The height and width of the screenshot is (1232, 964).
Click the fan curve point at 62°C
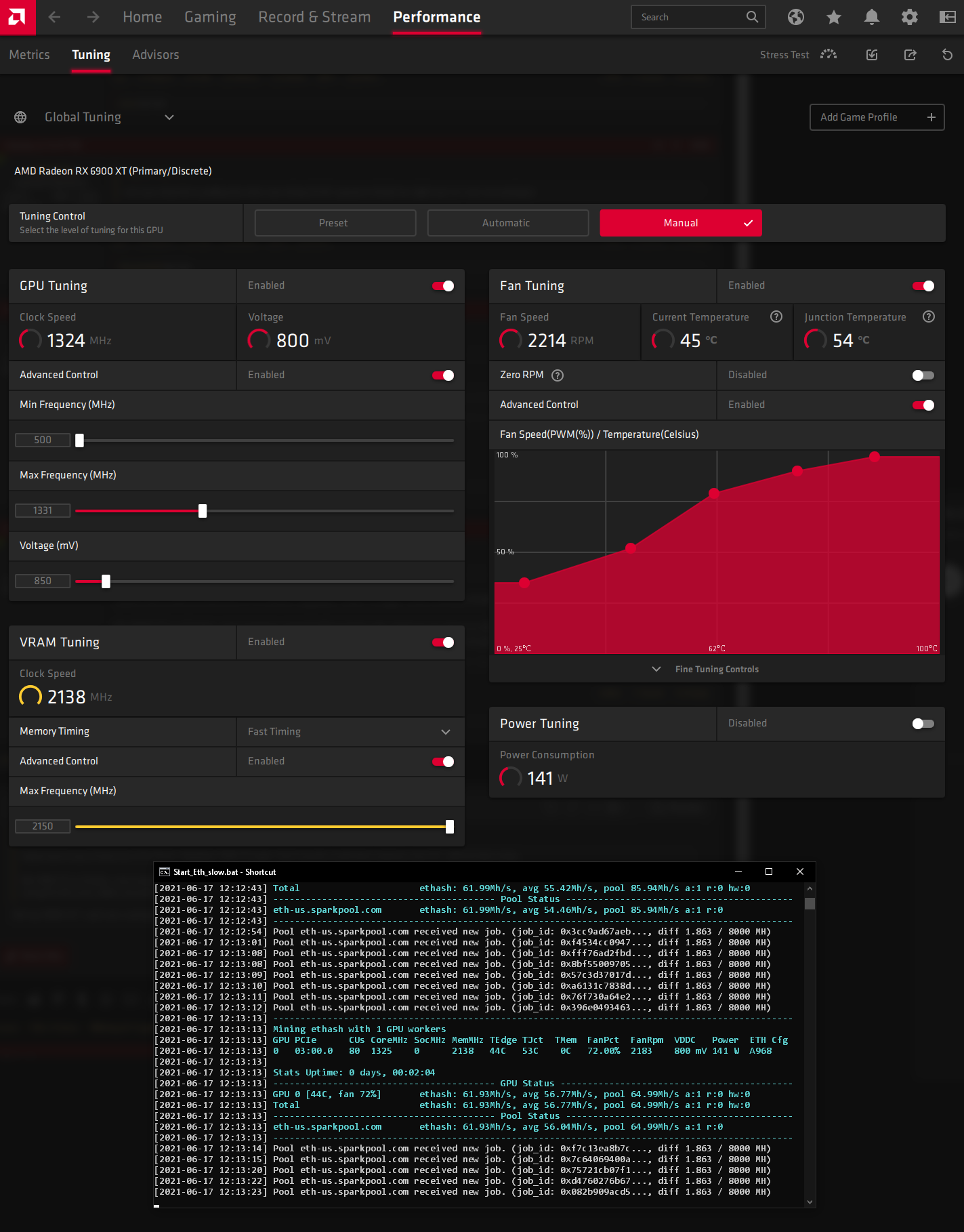point(714,493)
